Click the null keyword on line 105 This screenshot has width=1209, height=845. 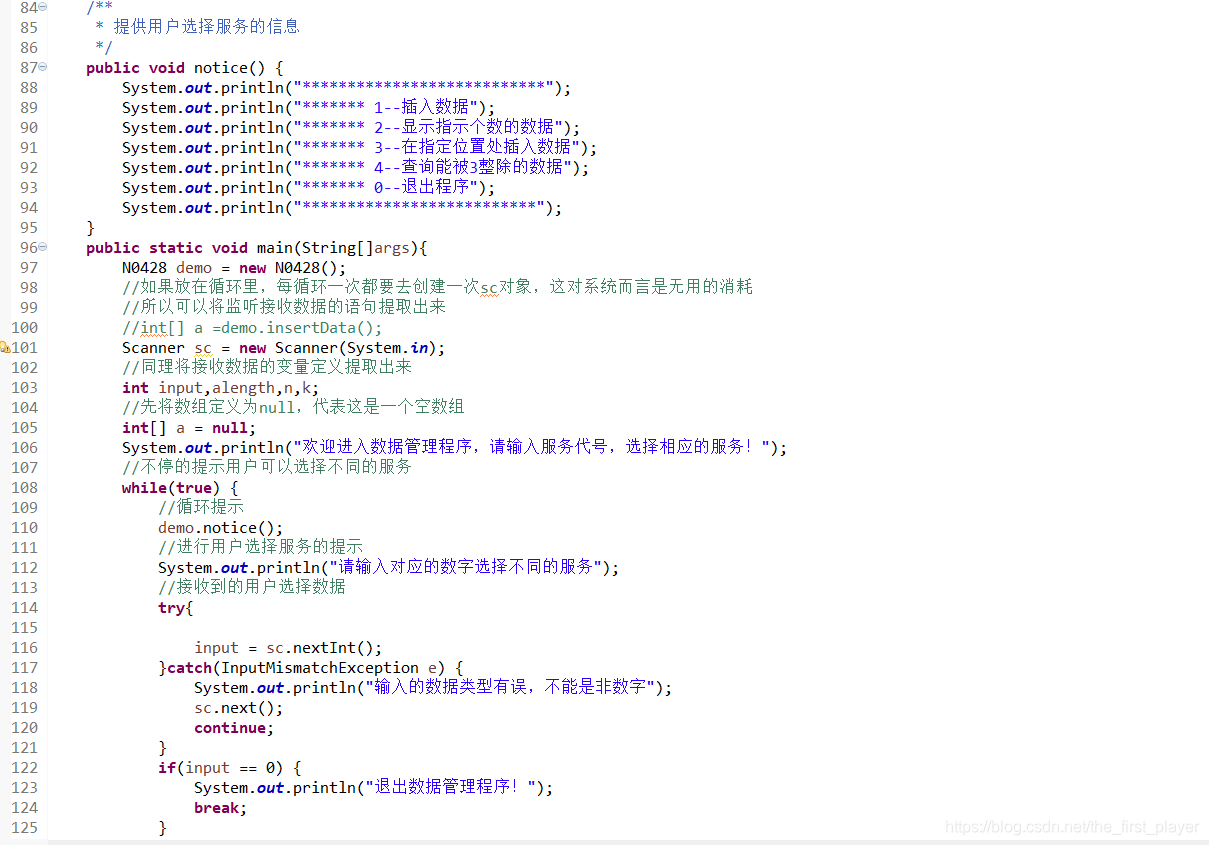click(230, 427)
